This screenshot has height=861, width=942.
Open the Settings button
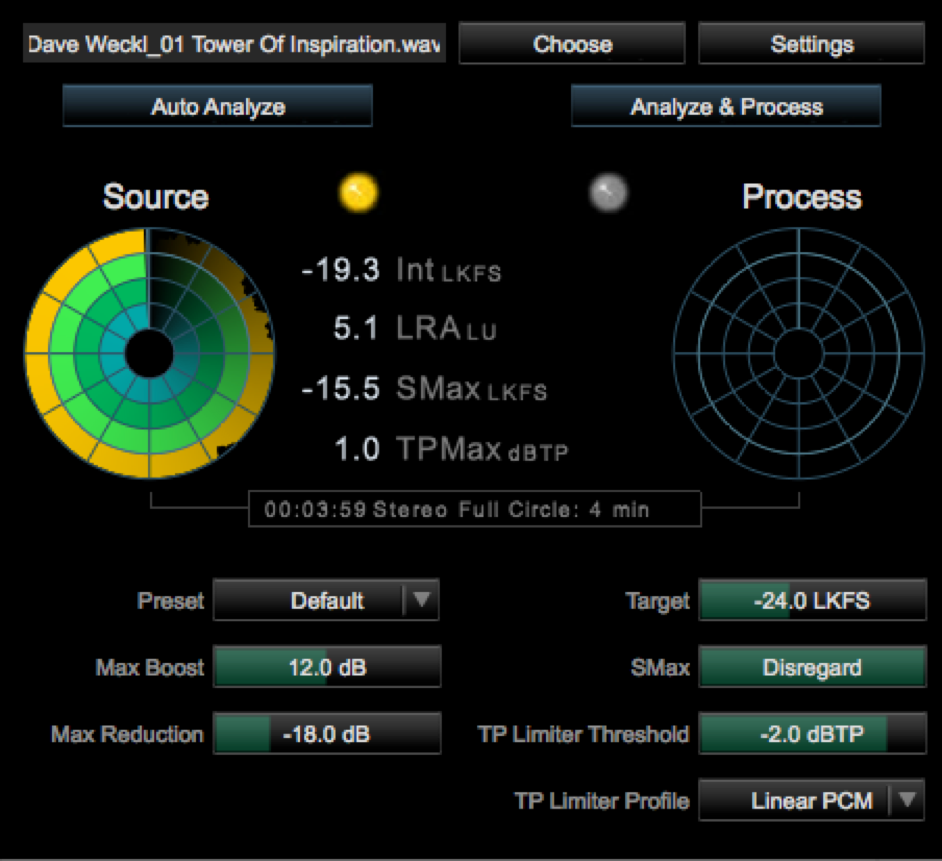coord(812,44)
